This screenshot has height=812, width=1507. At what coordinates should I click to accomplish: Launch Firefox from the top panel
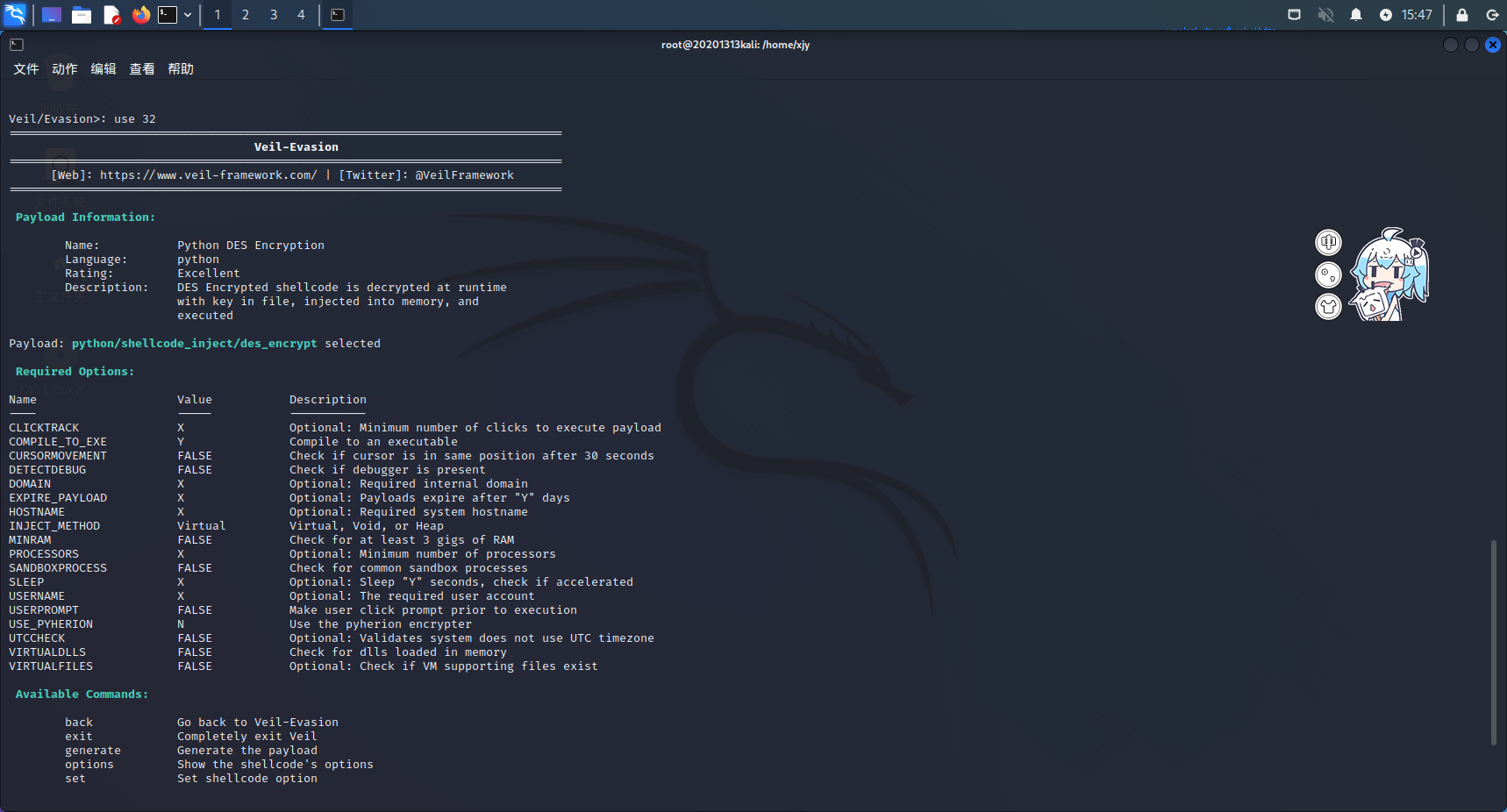[x=140, y=15]
